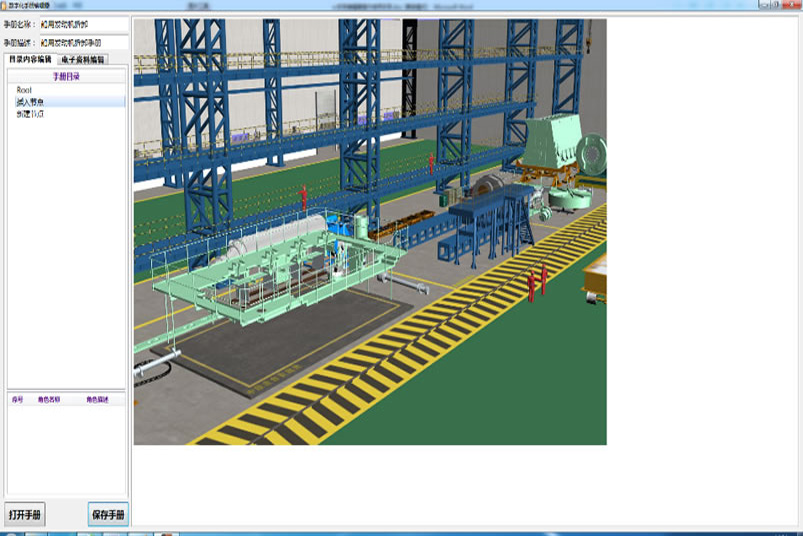Open the 电子资料编辑 tab
This screenshot has width=803, height=536.
pyautogui.click(x=89, y=60)
